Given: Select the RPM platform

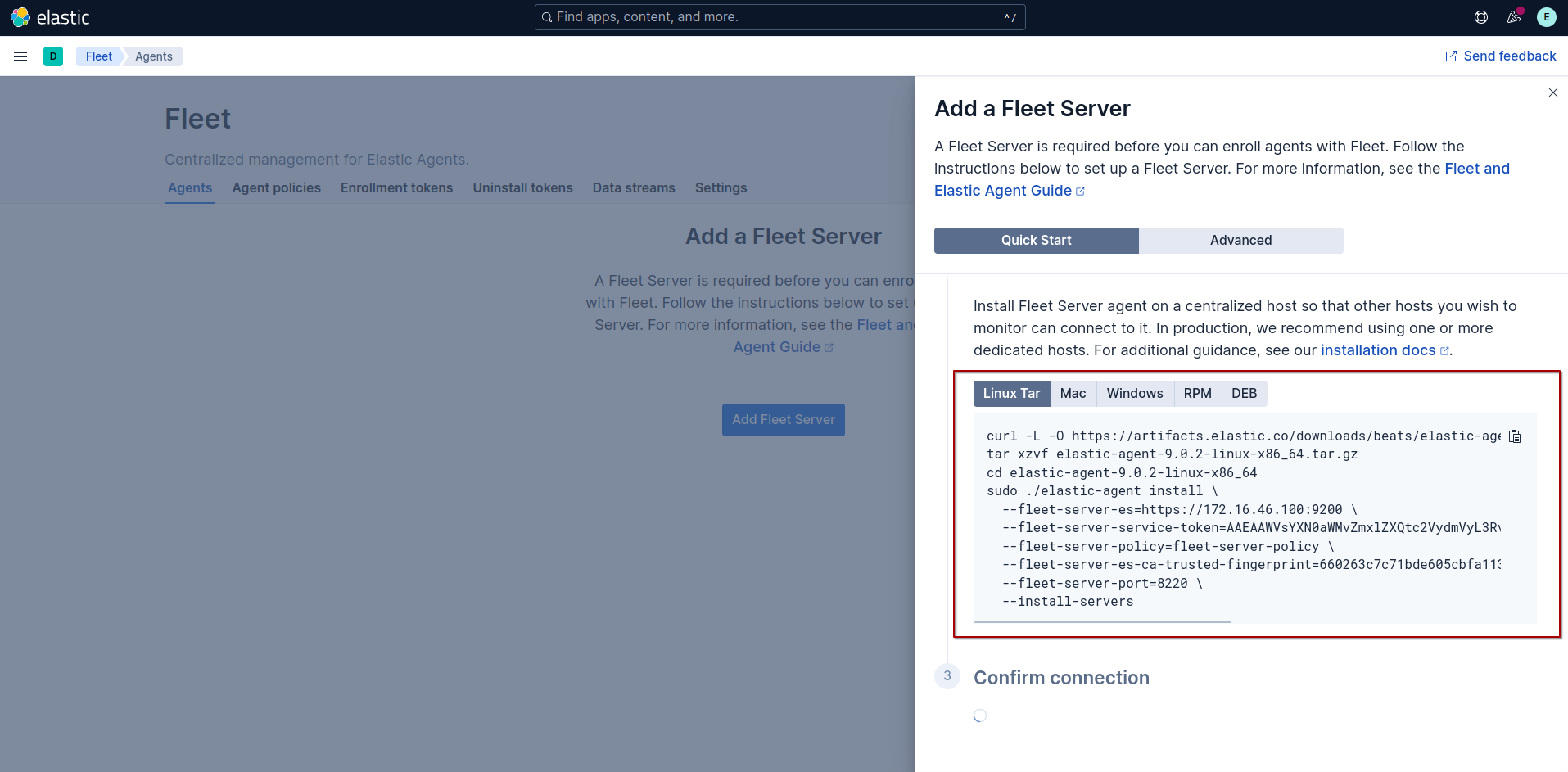Looking at the screenshot, I should pos(1197,394).
